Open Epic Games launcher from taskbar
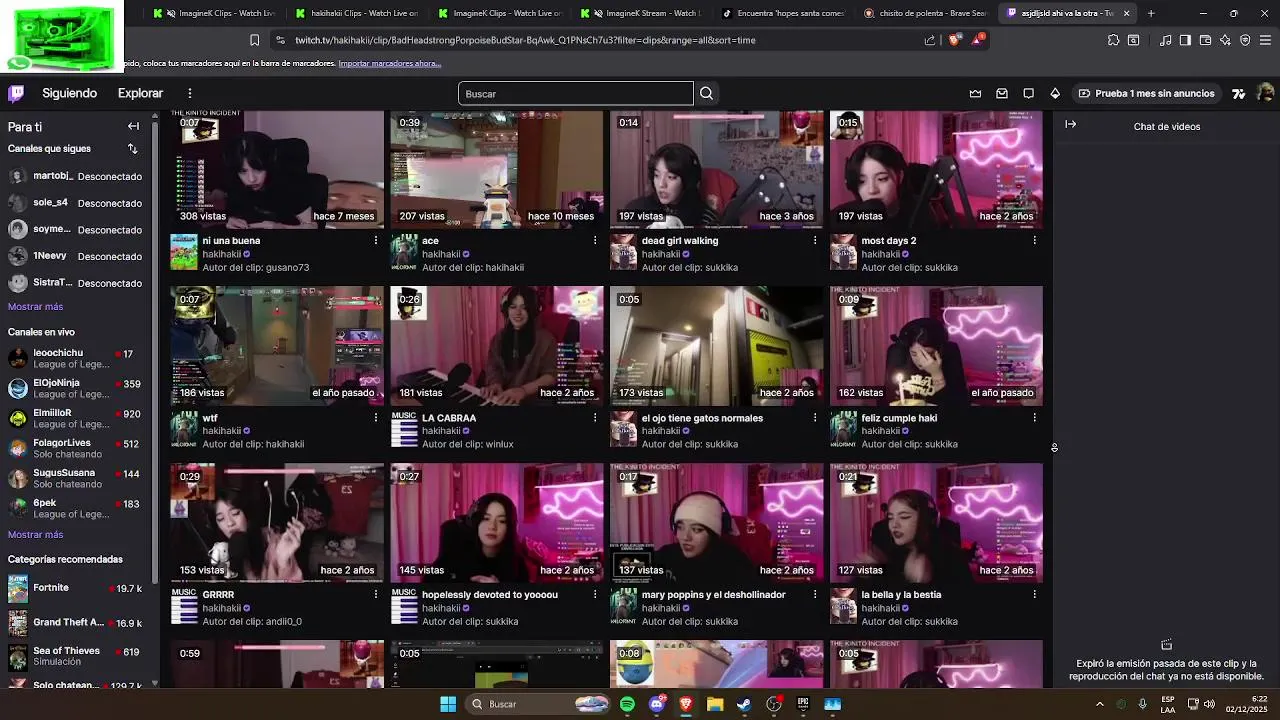1280x720 pixels. click(x=802, y=704)
